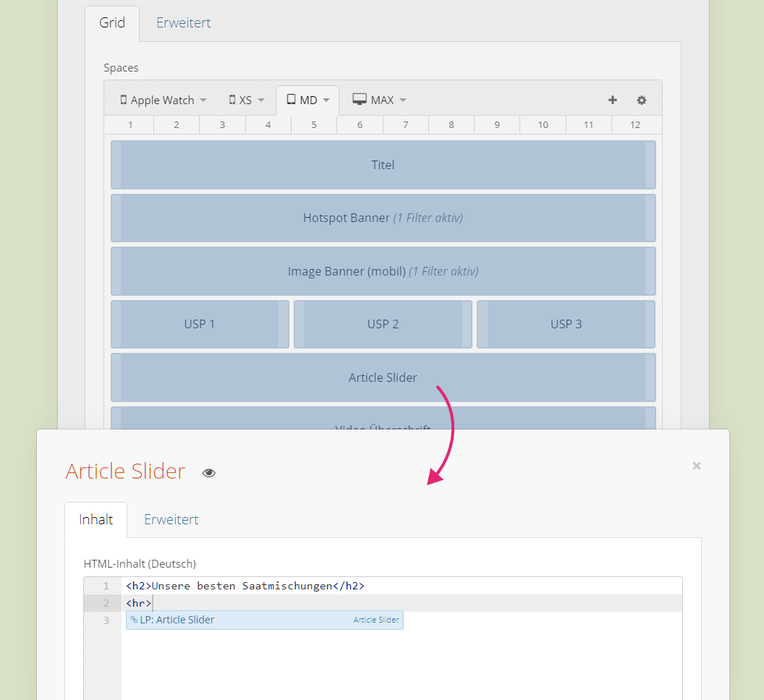Viewport: 764px width, 700px height.
Task: Click grid column number 12
Action: pos(635,125)
